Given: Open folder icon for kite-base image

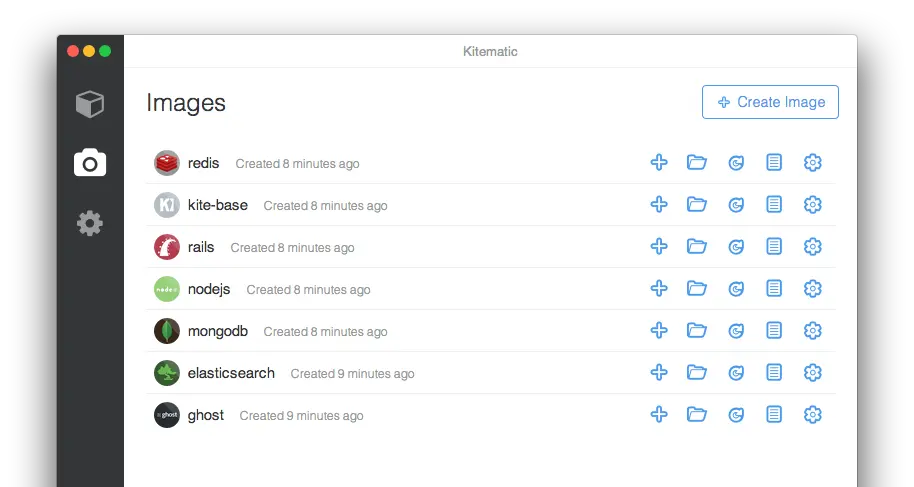Looking at the screenshot, I should click(x=697, y=204).
